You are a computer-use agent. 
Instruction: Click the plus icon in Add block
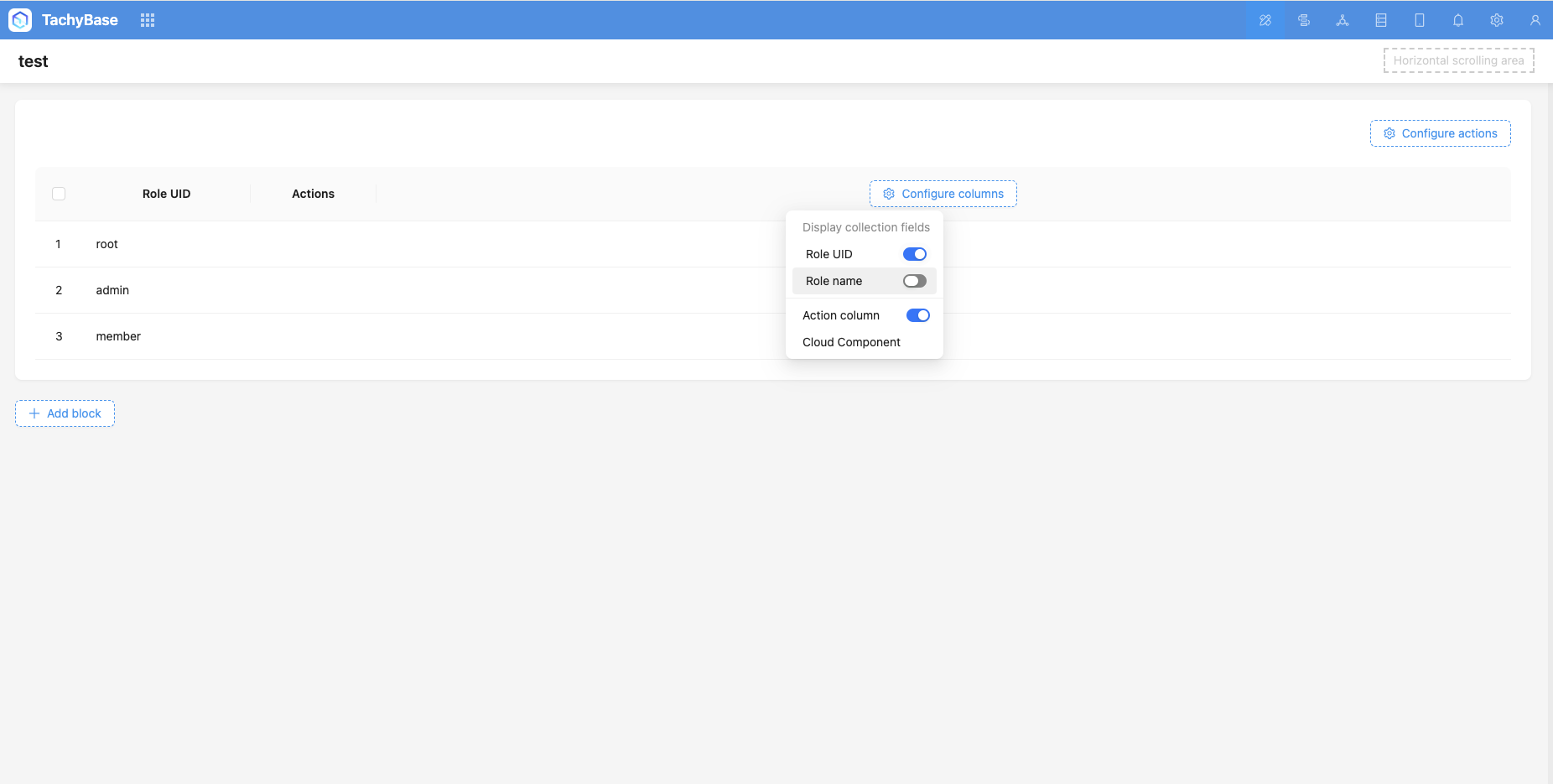[x=34, y=413]
